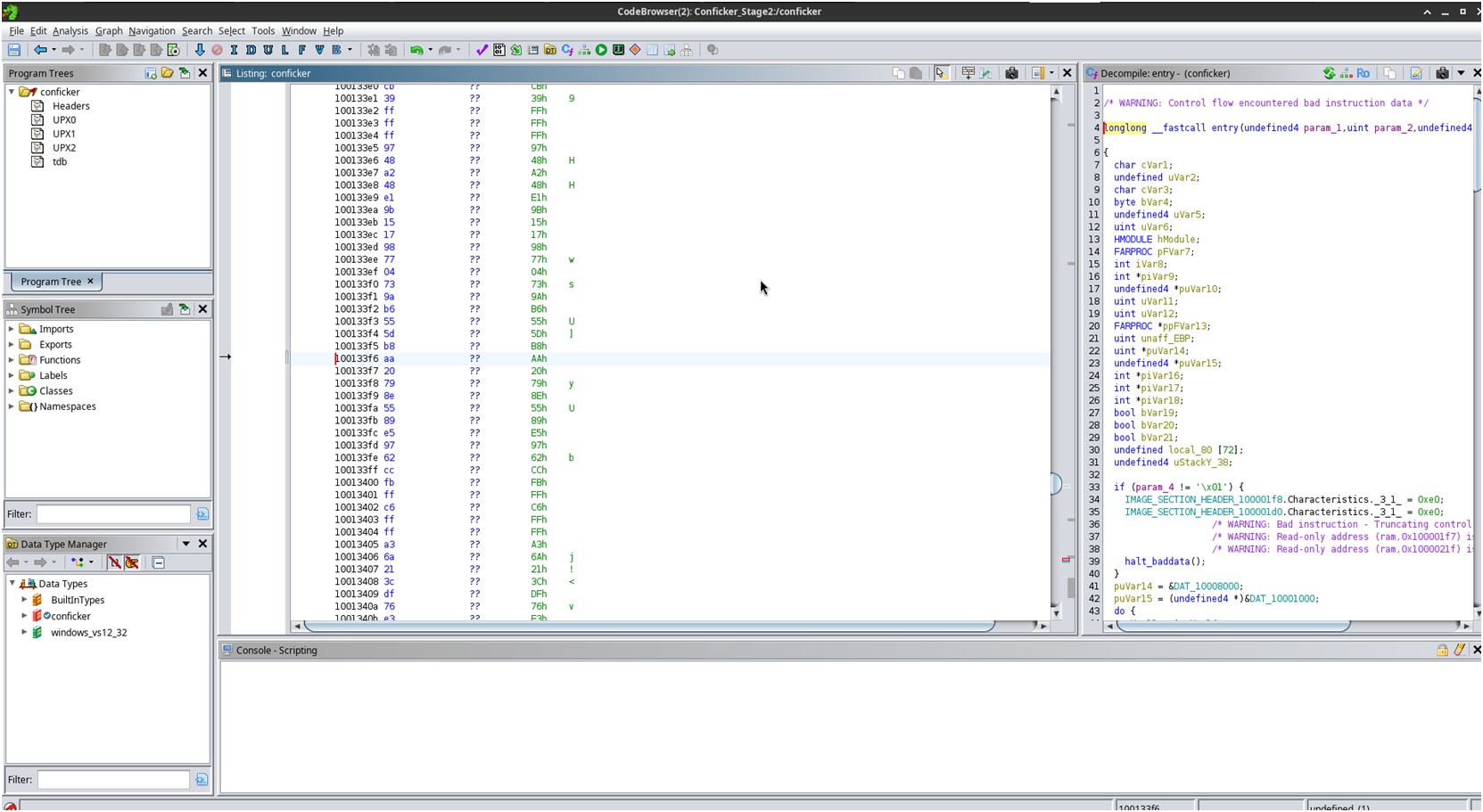Expand windows_vs12_32 archive in Data Type Manager
1483x812 pixels.
tap(24, 632)
